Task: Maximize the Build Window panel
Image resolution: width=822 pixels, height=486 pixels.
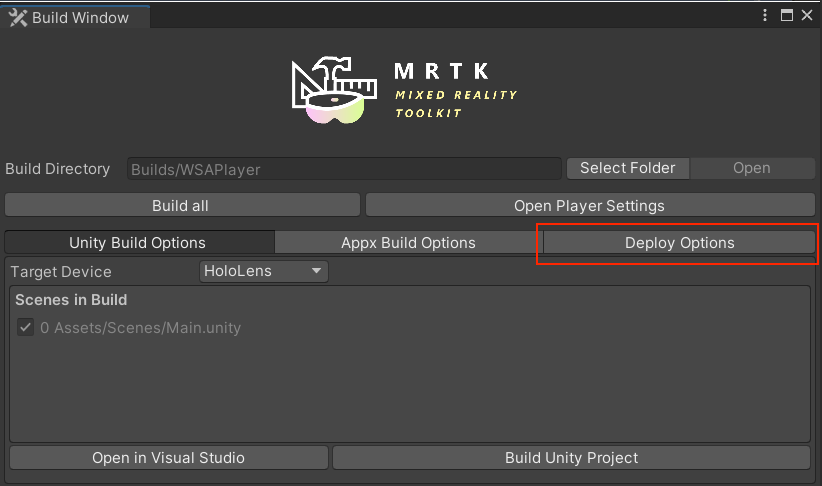Action: tap(786, 15)
